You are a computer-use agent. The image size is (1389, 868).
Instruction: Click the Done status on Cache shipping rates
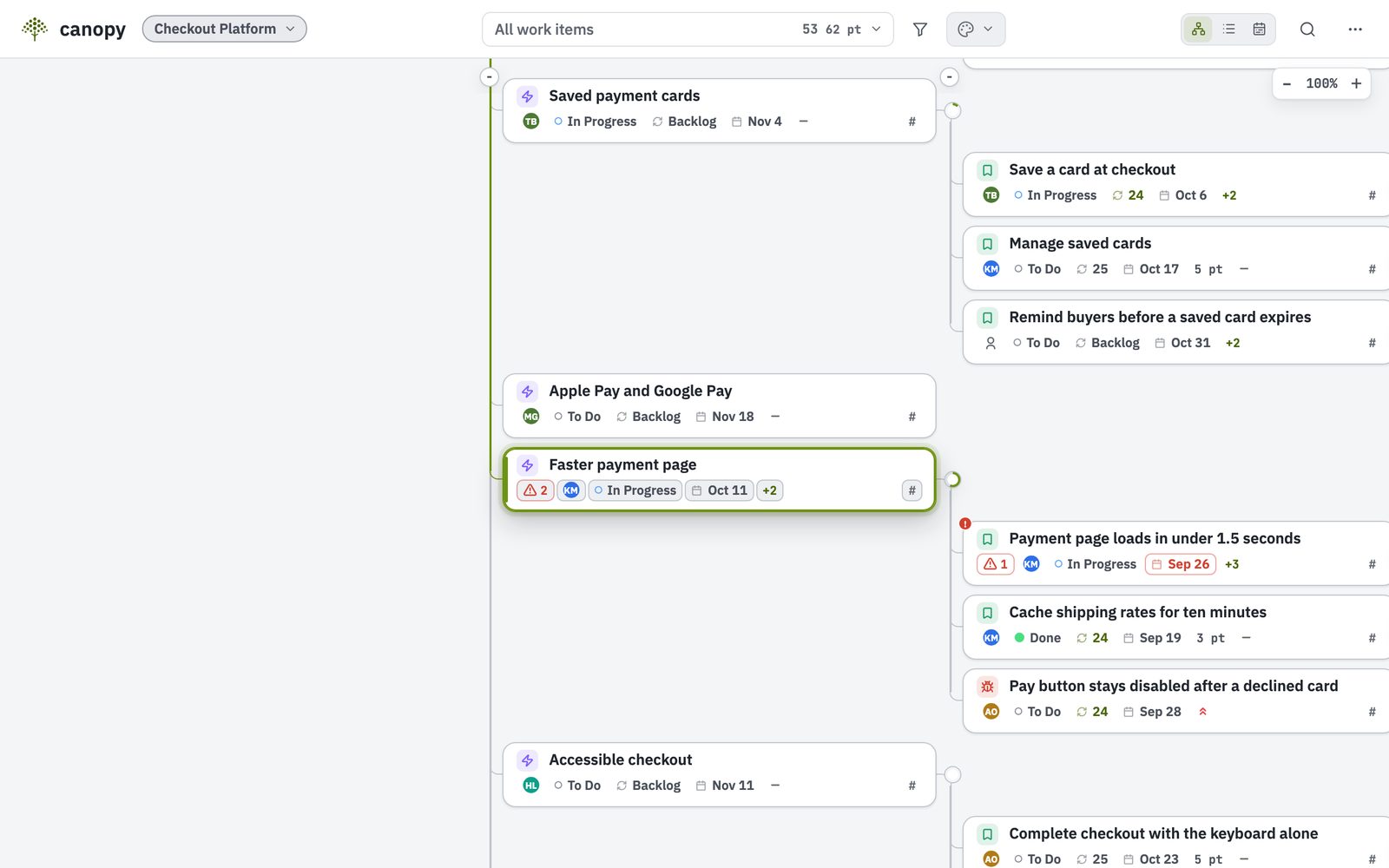1037,638
